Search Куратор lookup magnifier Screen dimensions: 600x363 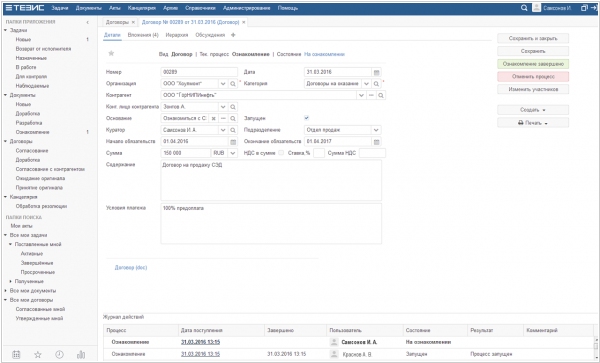click(233, 130)
